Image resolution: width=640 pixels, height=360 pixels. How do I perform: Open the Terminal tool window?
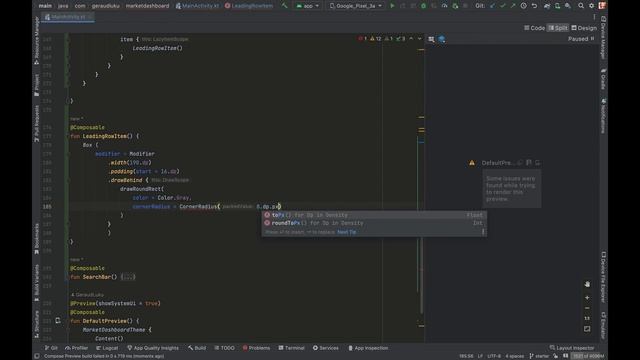(x=291, y=348)
